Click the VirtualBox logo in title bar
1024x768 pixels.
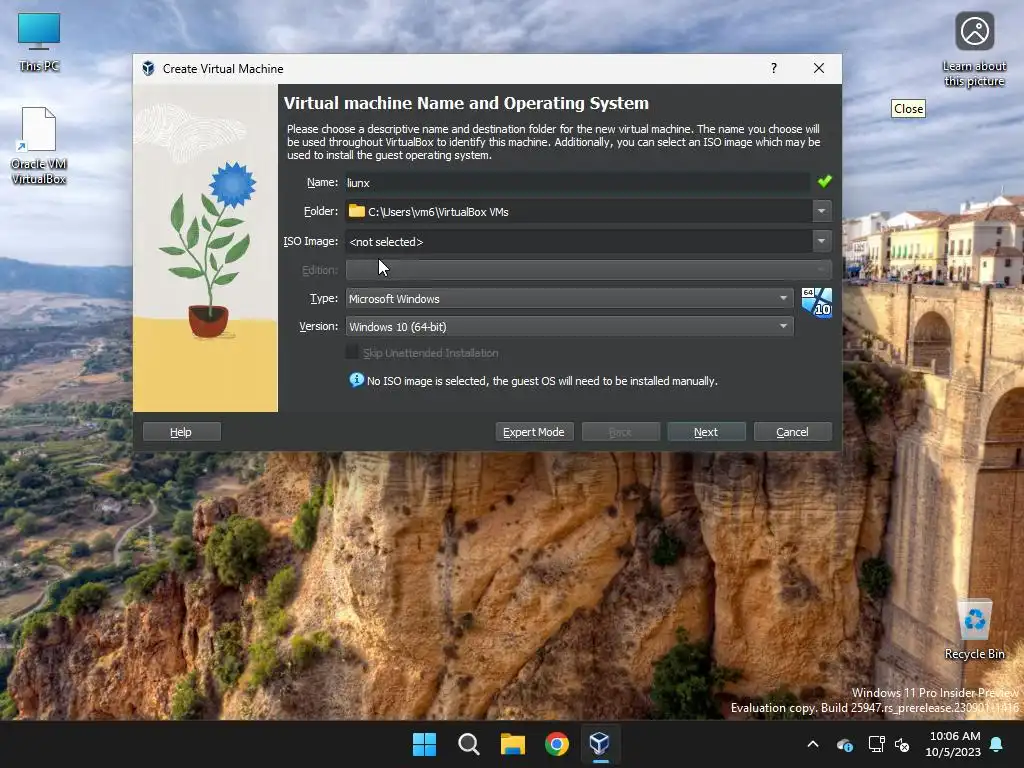[148, 69]
